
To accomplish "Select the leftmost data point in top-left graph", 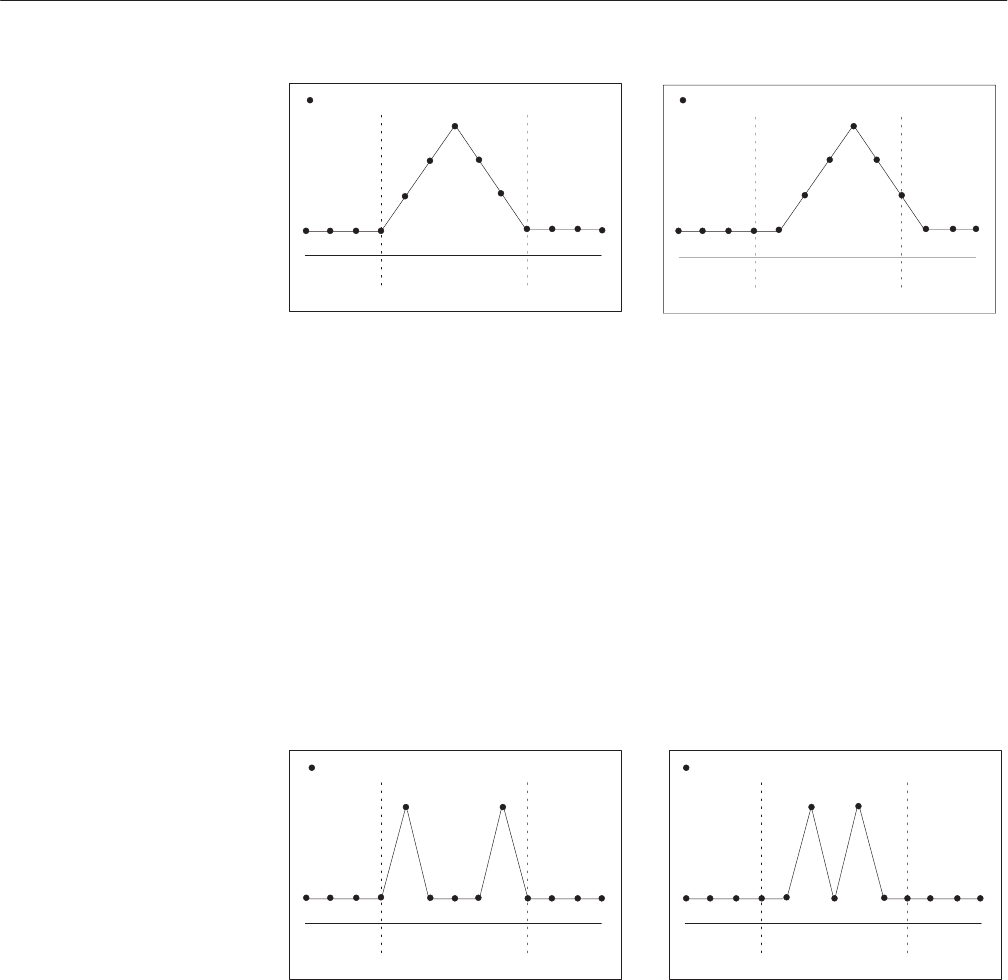I will tap(306, 231).
